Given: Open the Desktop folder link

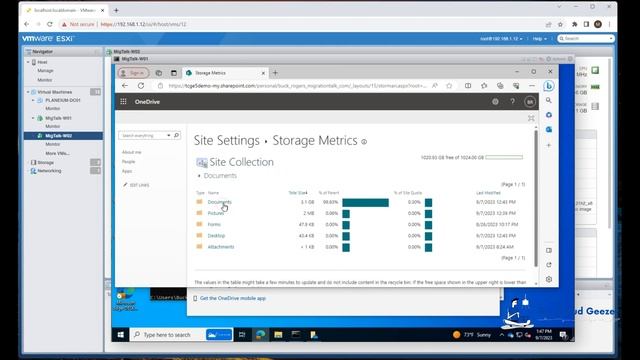Looking at the screenshot, I should pyautogui.click(x=216, y=236).
